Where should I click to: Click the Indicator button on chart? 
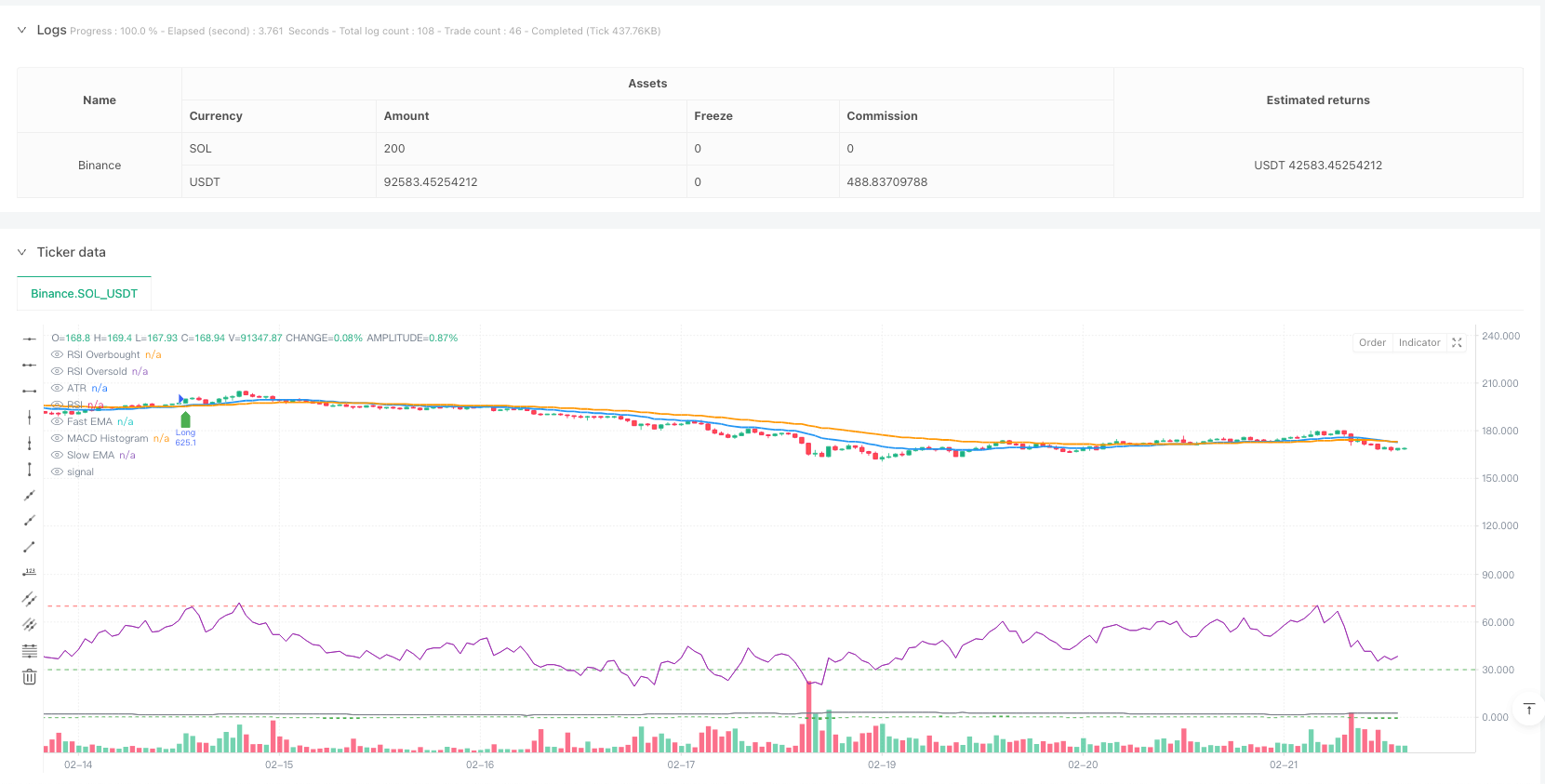tap(1419, 343)
